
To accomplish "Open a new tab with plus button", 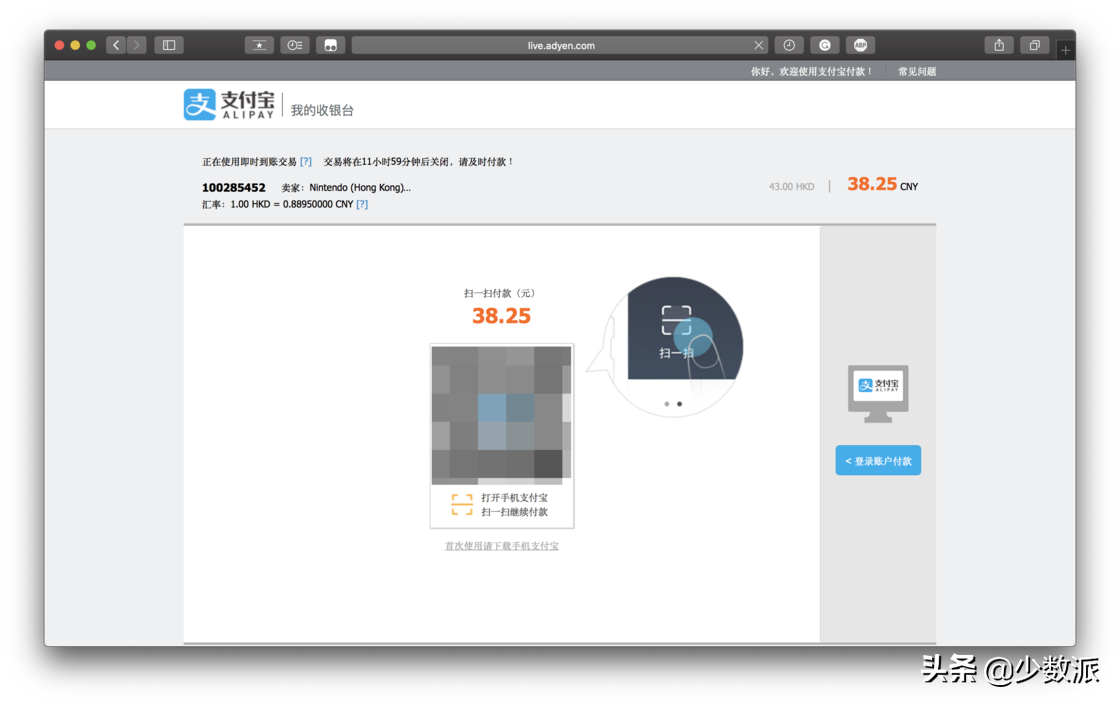I will pyautogui.click(x=1065, y=50).
